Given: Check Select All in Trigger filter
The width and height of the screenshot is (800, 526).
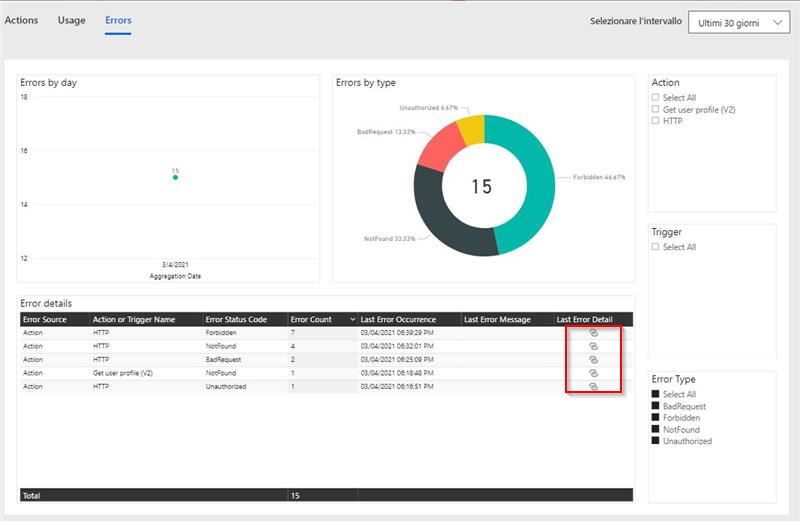Looking at the screenshot, I should click(656, 247).
